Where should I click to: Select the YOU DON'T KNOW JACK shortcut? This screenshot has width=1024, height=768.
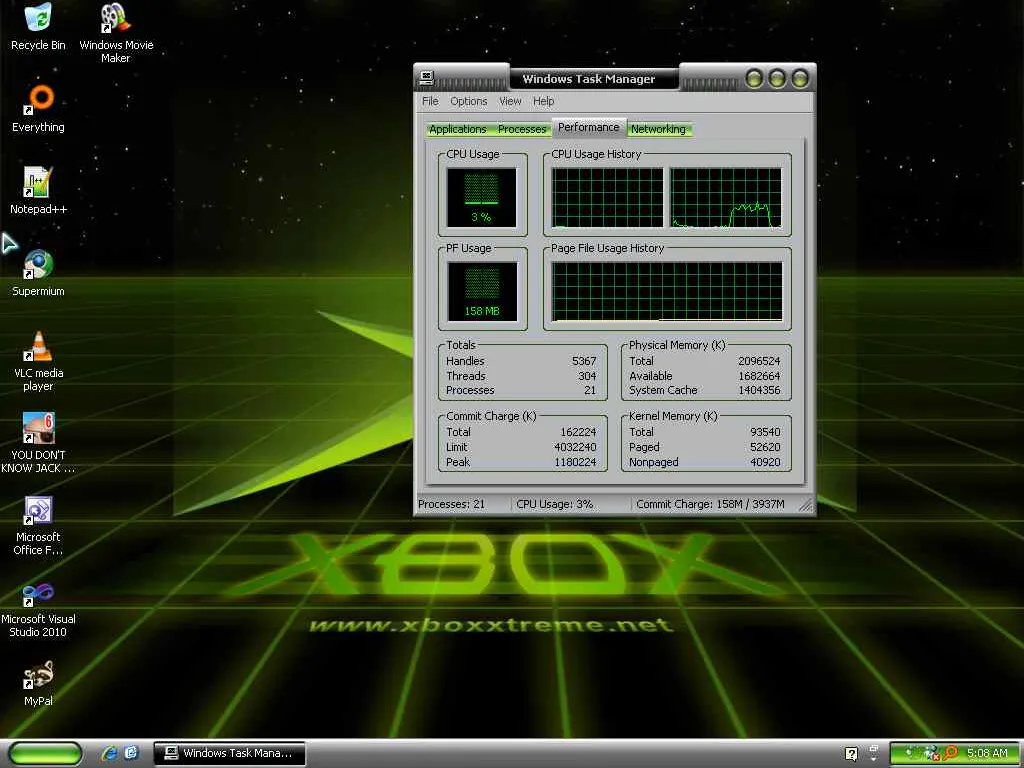point(39,443)
